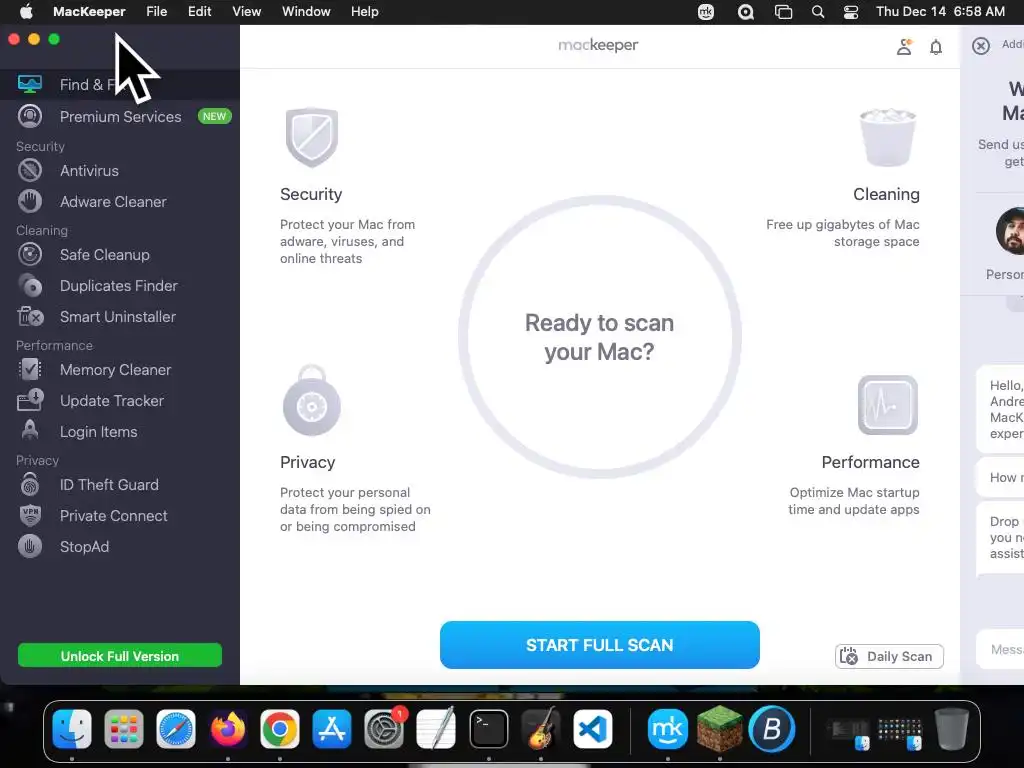This screenshot has height=768, width=1024.
Task: Open Duplicates Finder icon in sidebar
Action: pyautogui.click(x=29, y=285)
